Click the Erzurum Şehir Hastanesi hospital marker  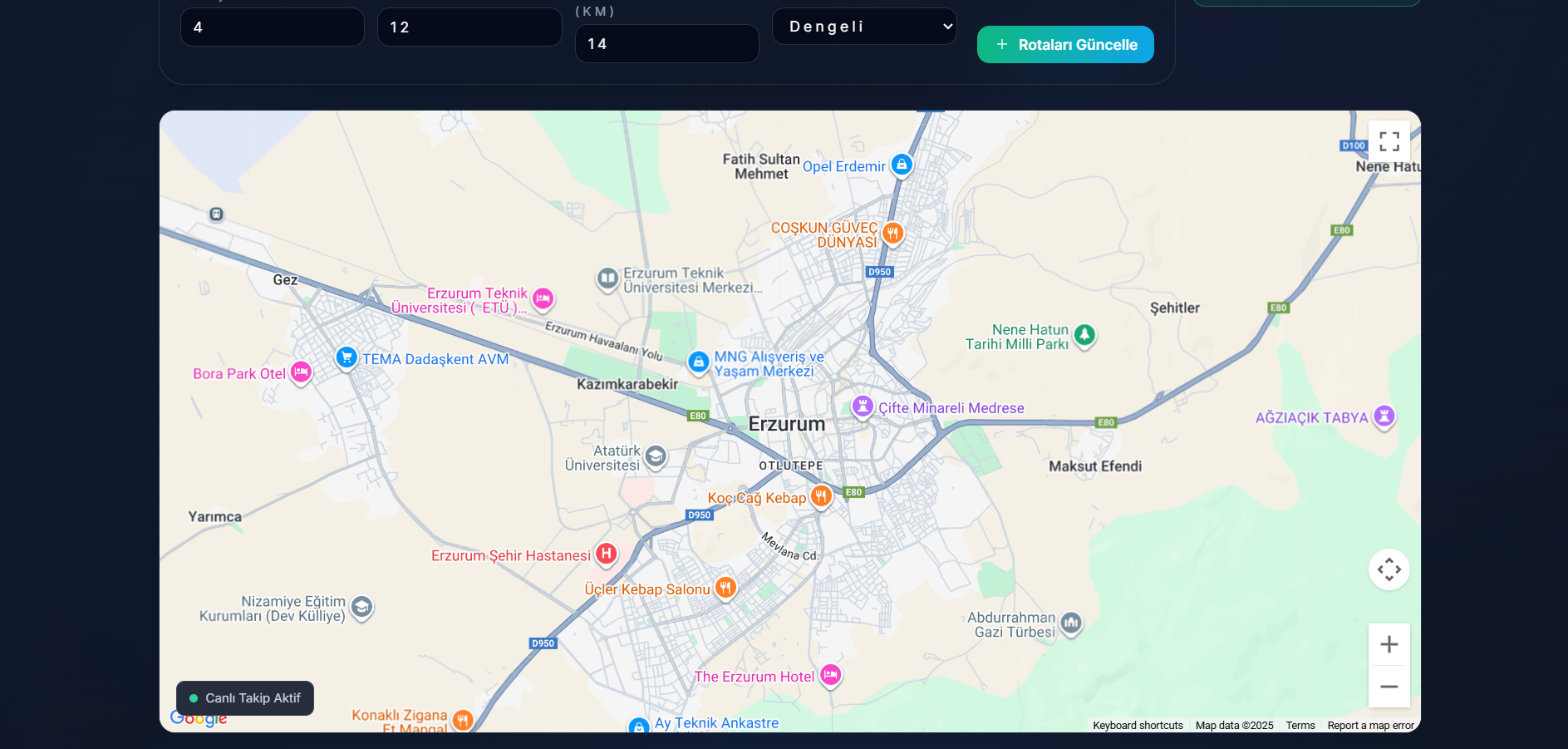(607, 553)
